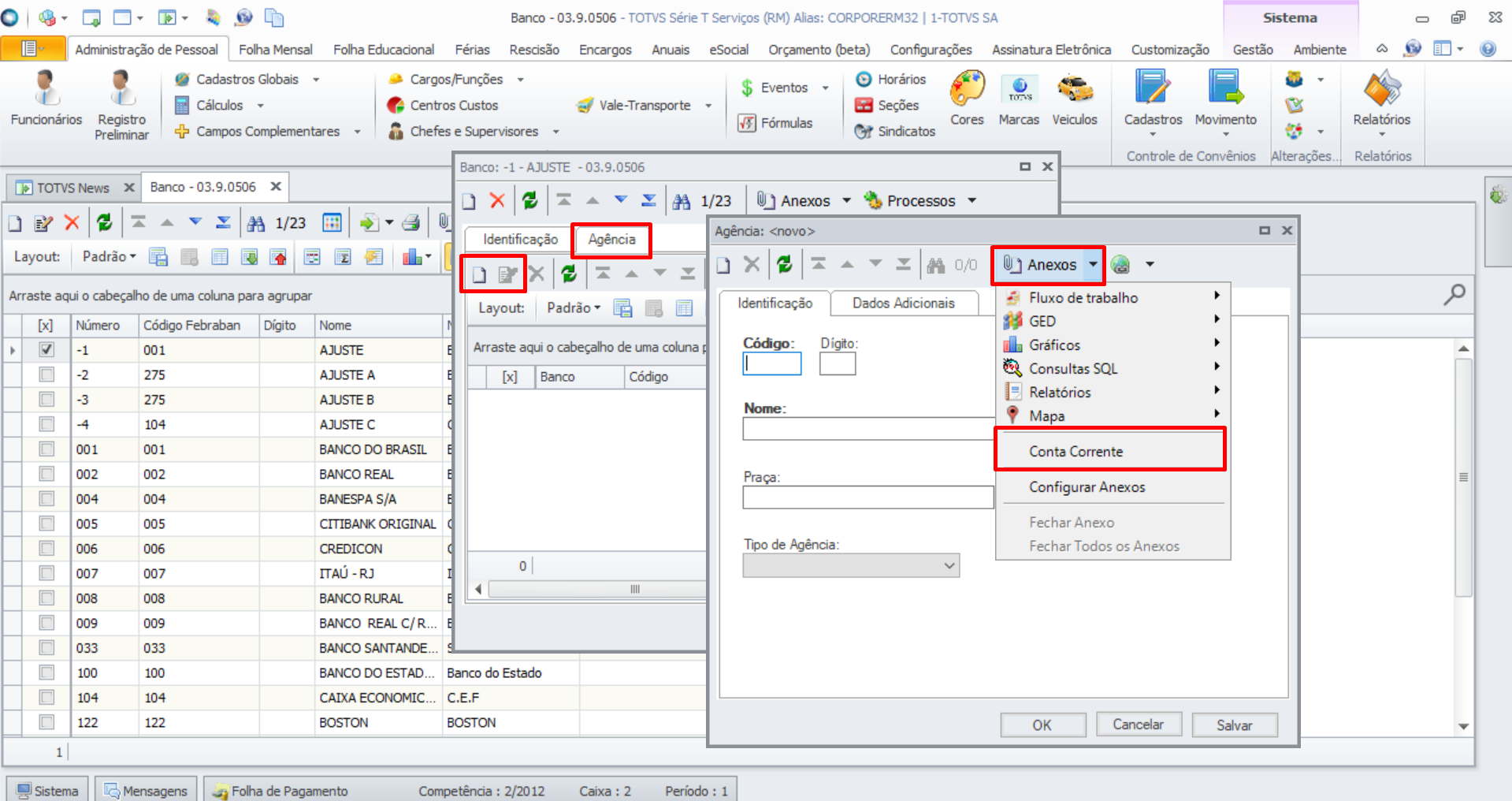Click delete red X in main list toolbar

click(72, 223)
